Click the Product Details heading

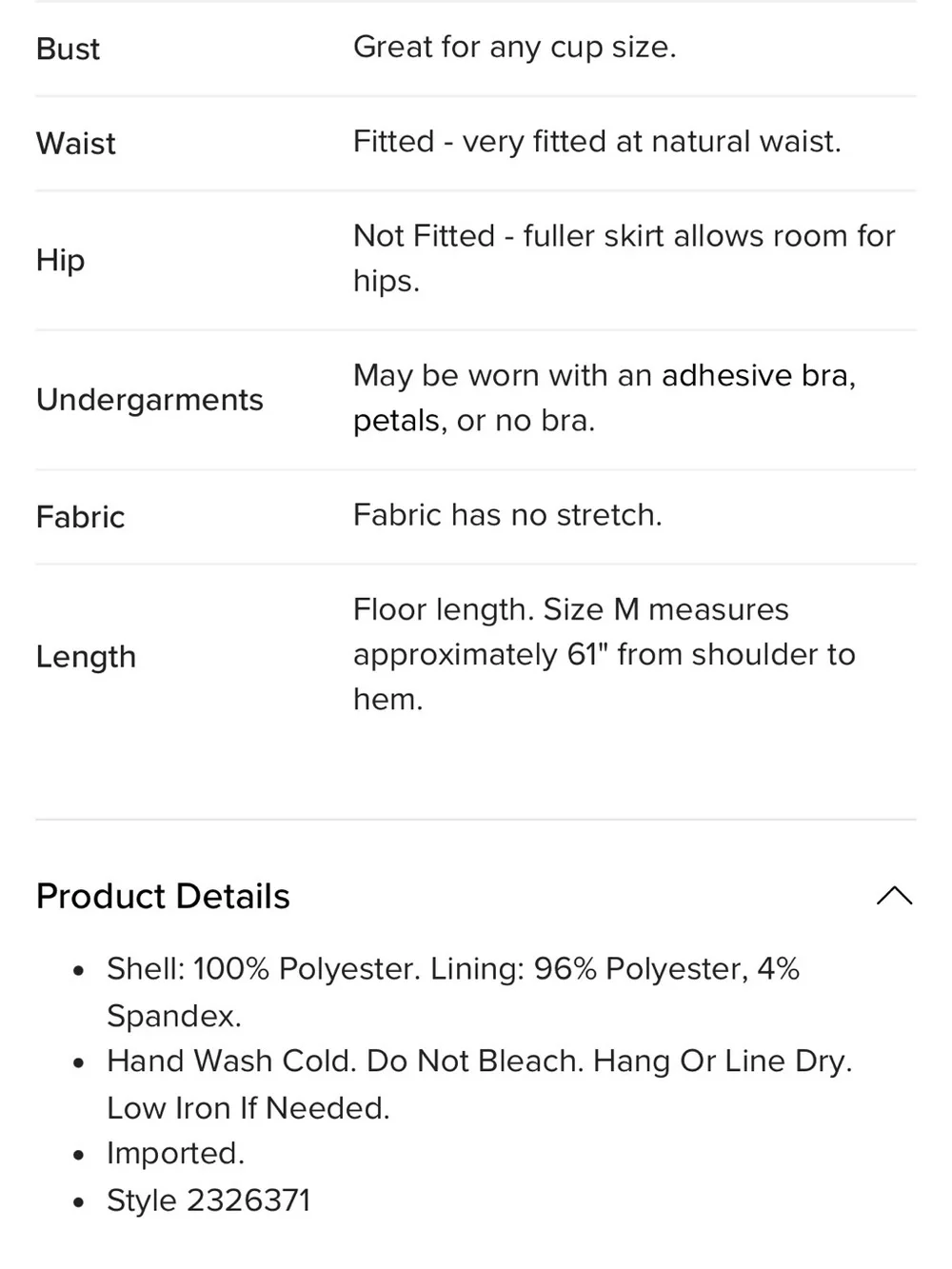[x=163, y=897]
